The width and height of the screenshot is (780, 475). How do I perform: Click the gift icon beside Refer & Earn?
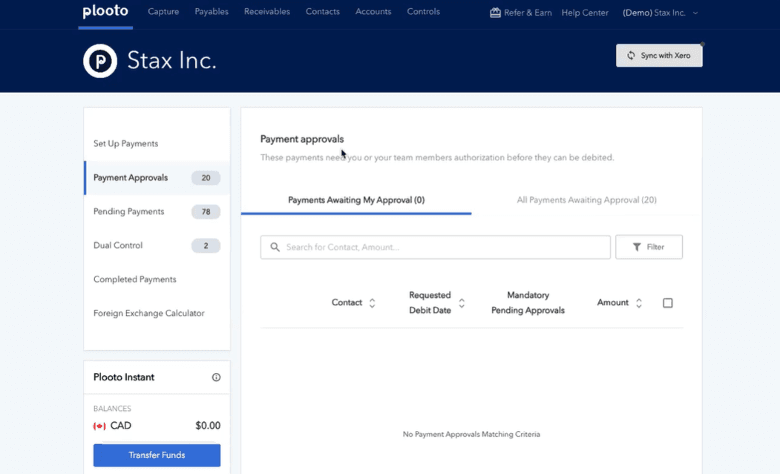495,12
